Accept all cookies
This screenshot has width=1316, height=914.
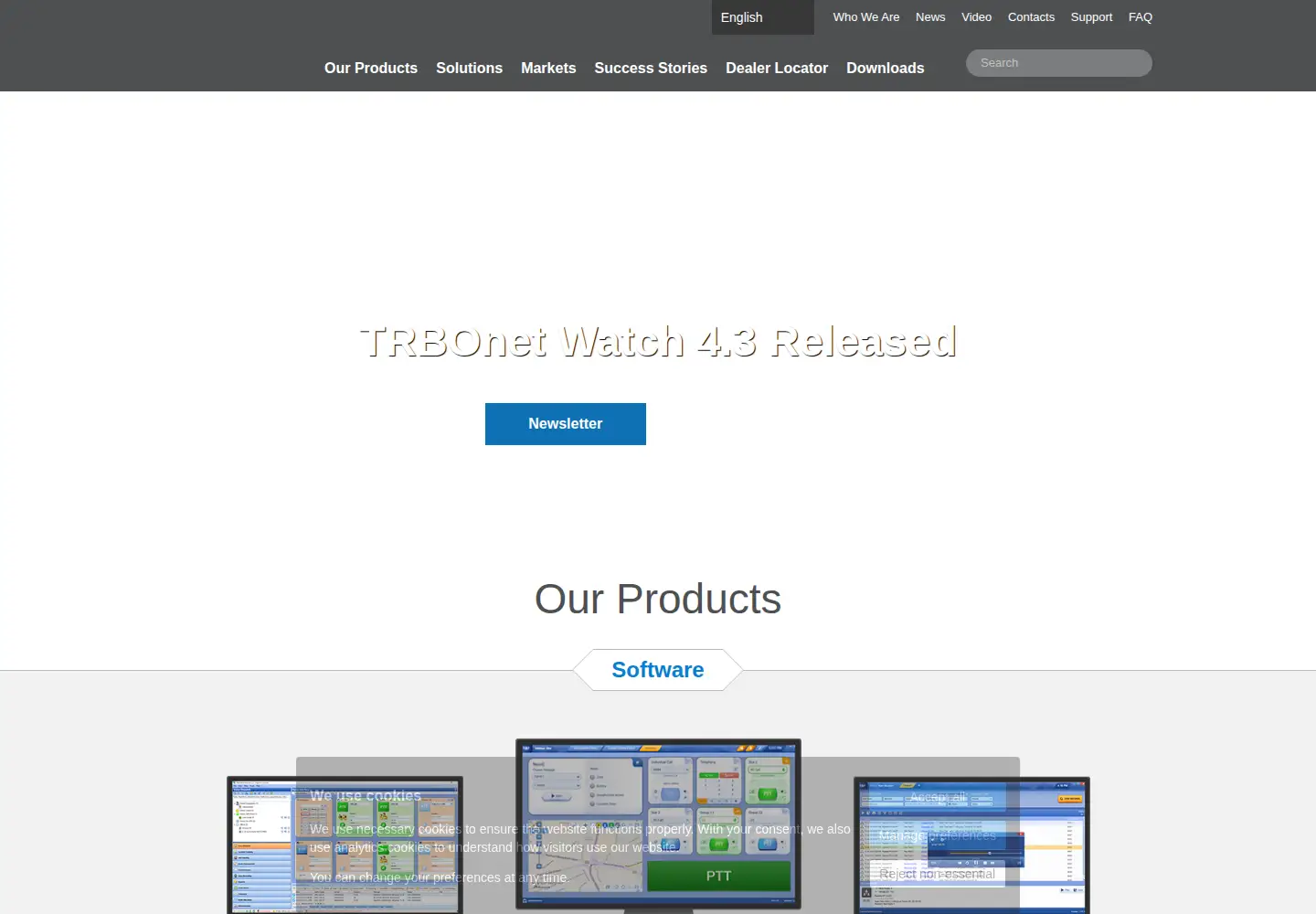[x=938, y=797]
